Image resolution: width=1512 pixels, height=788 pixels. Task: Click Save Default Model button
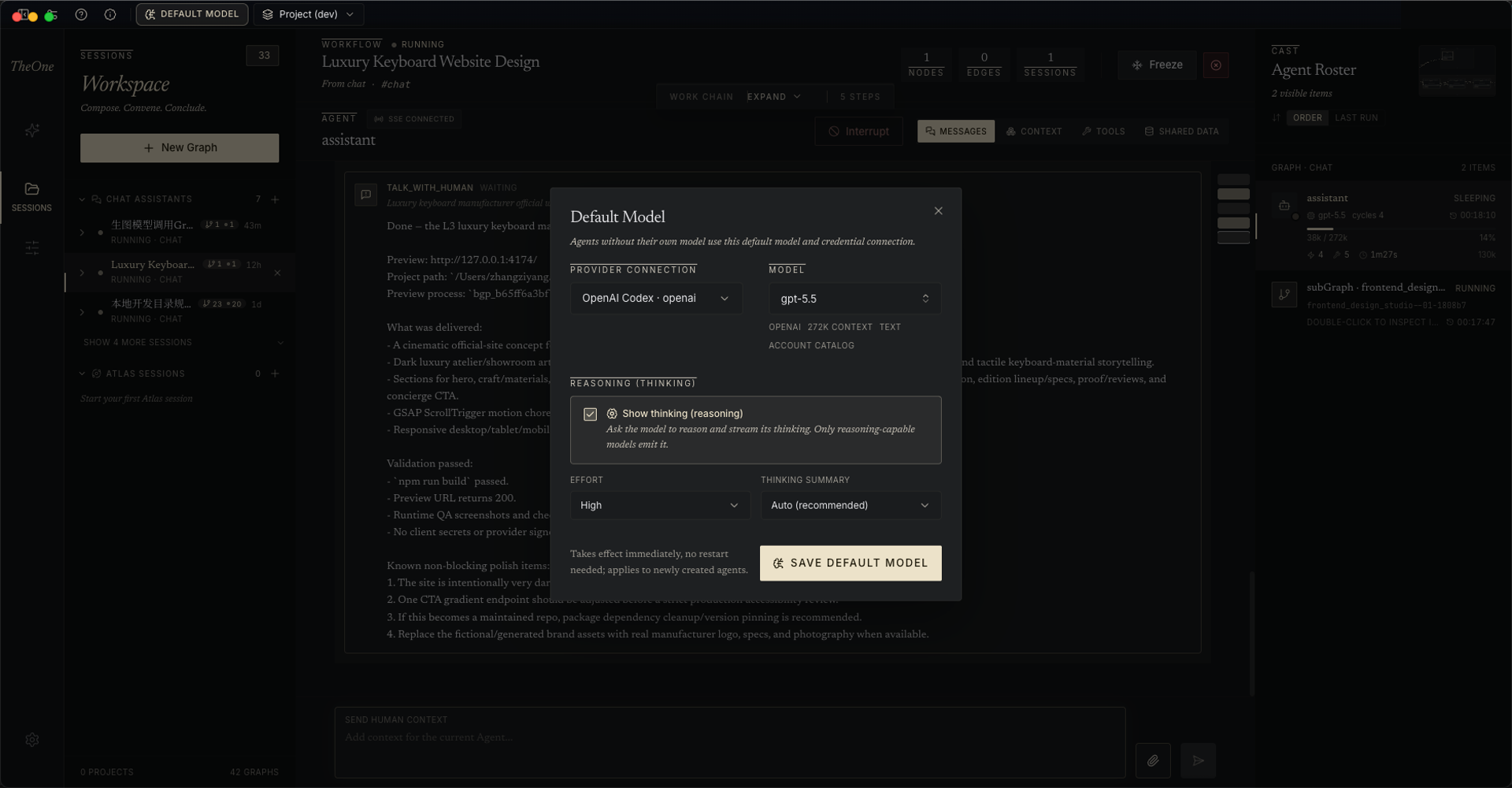pos(850,563)
